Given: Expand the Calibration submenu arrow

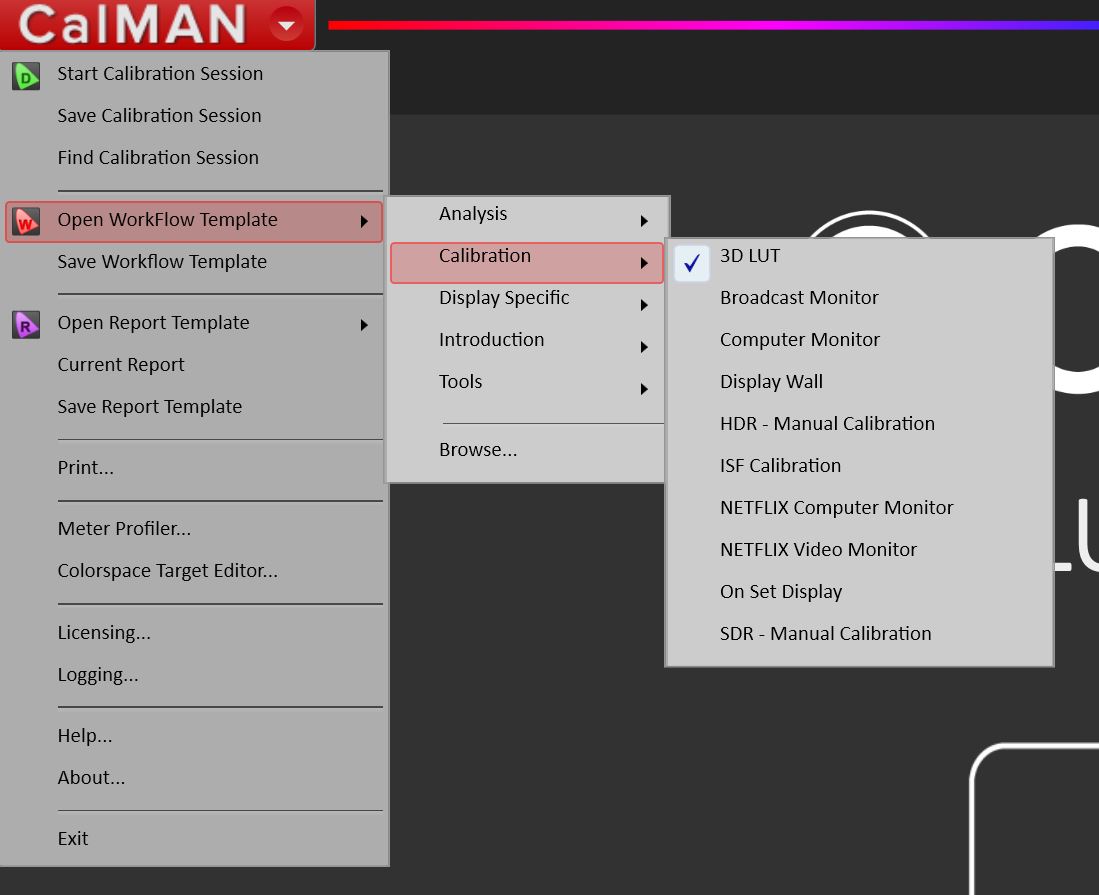Looking at the screenshot, I should pyautogui.click(x=644, y=263).
